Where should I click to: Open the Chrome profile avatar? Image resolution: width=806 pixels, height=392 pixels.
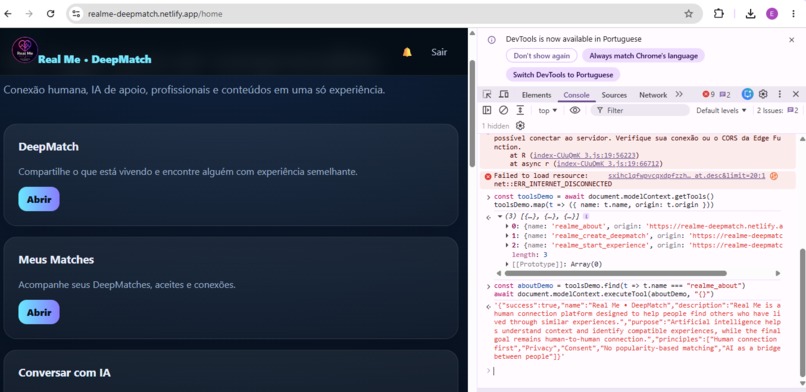772,14
